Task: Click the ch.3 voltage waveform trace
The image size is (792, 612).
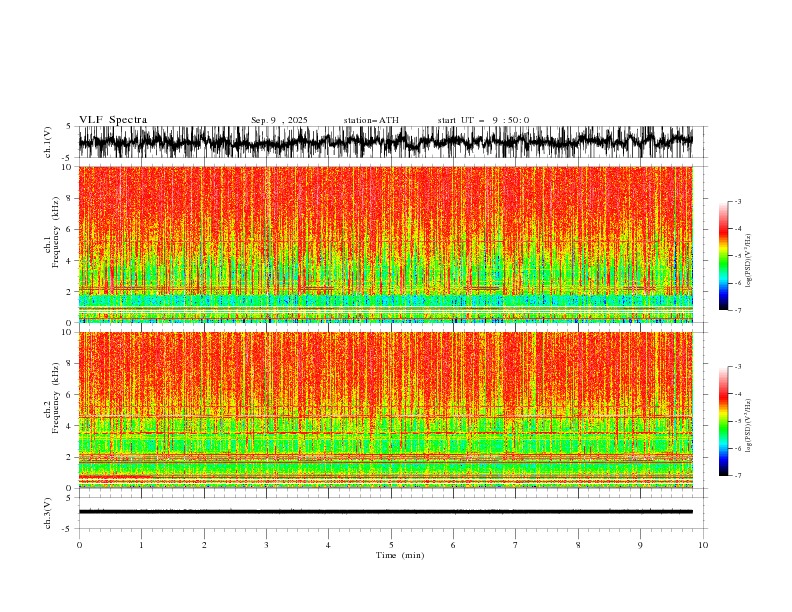Action: pyautogui.click(x=385, y=512)
